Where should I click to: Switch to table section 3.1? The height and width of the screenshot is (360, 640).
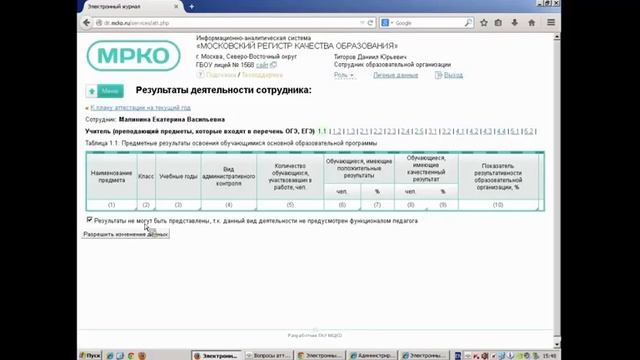point(433,131)
